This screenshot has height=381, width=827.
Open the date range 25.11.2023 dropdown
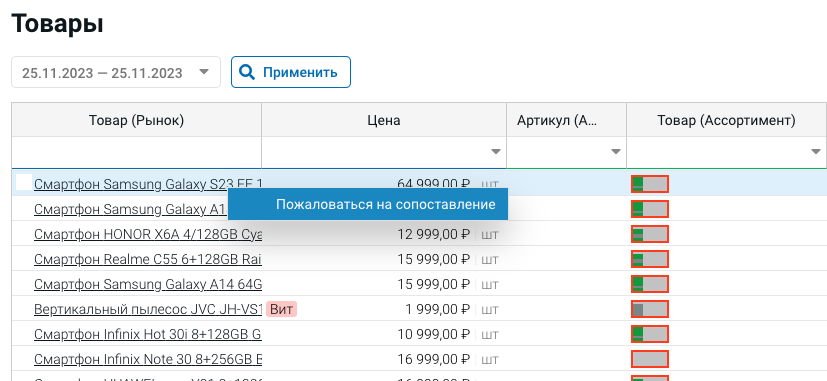(116, 72)
